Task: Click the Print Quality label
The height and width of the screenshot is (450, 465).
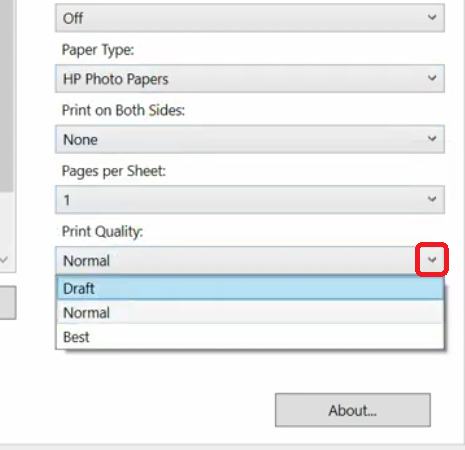Action: pyautogui.click(x=102, y=232)
